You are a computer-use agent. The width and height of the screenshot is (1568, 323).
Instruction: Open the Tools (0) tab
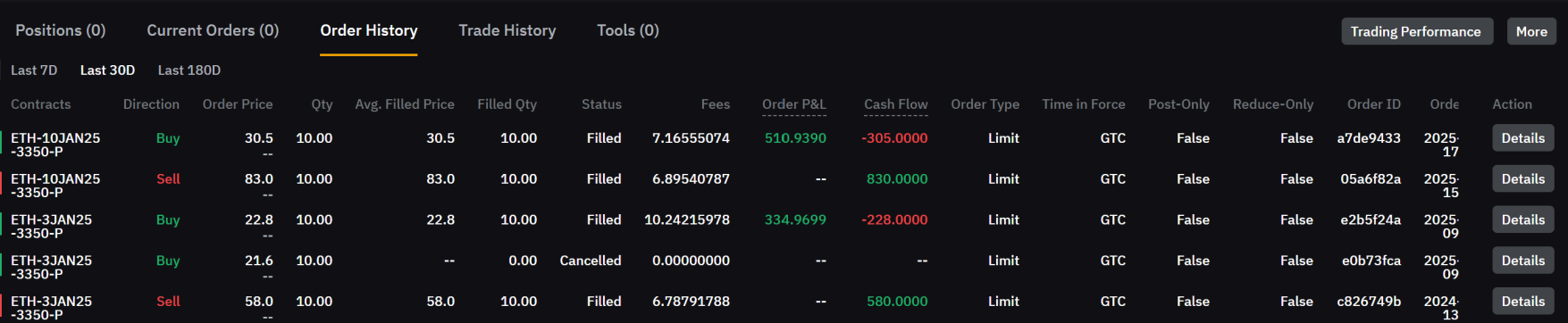pos(627,30)
